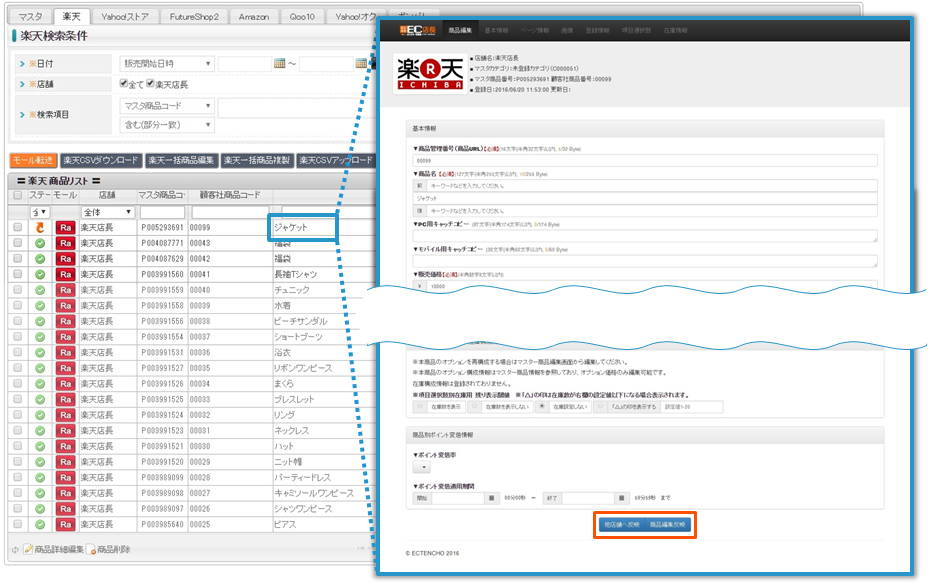Click the Ra mall icon in row P005293691

(x=65, y=228)
